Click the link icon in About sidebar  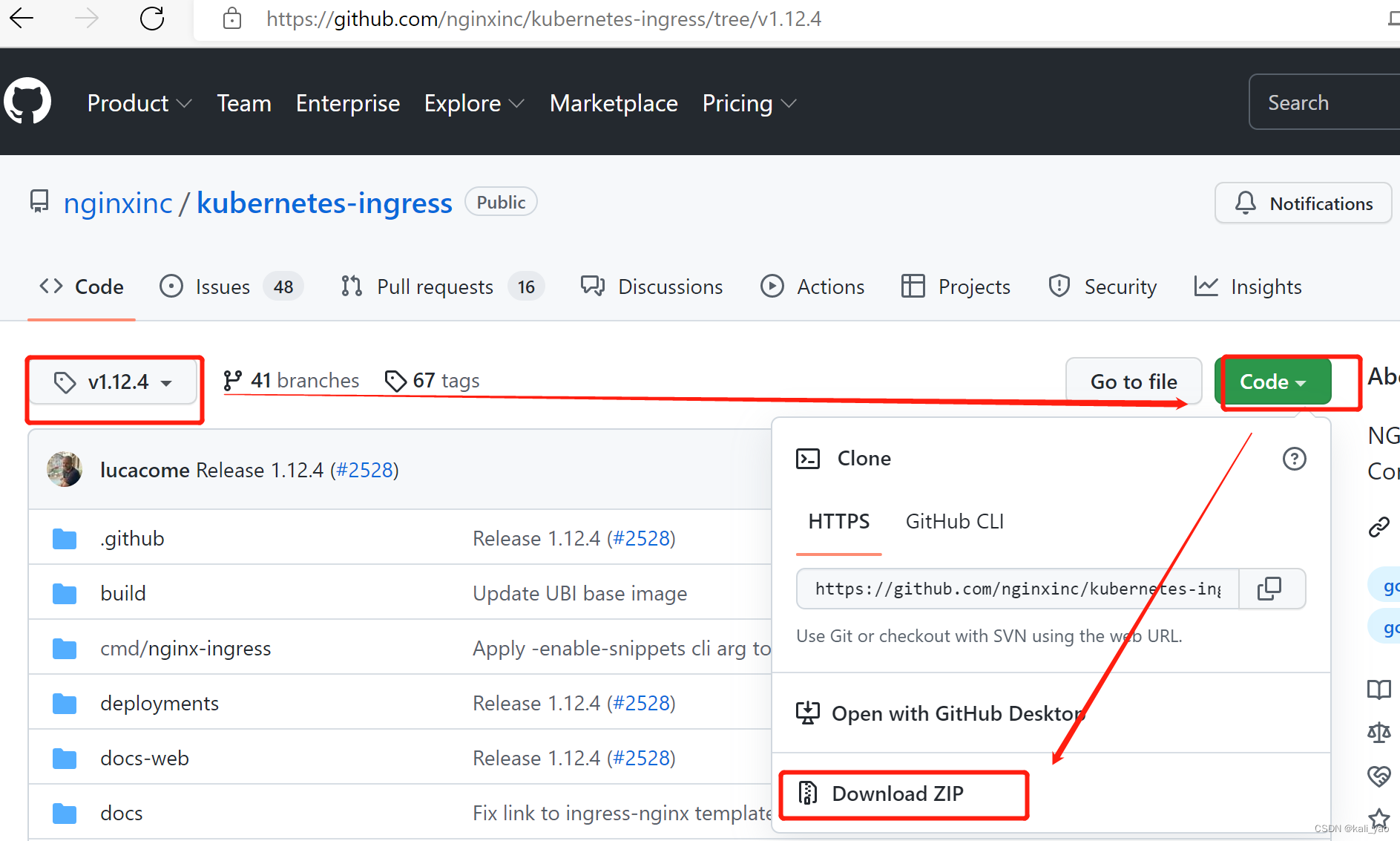coord(1378,527)
